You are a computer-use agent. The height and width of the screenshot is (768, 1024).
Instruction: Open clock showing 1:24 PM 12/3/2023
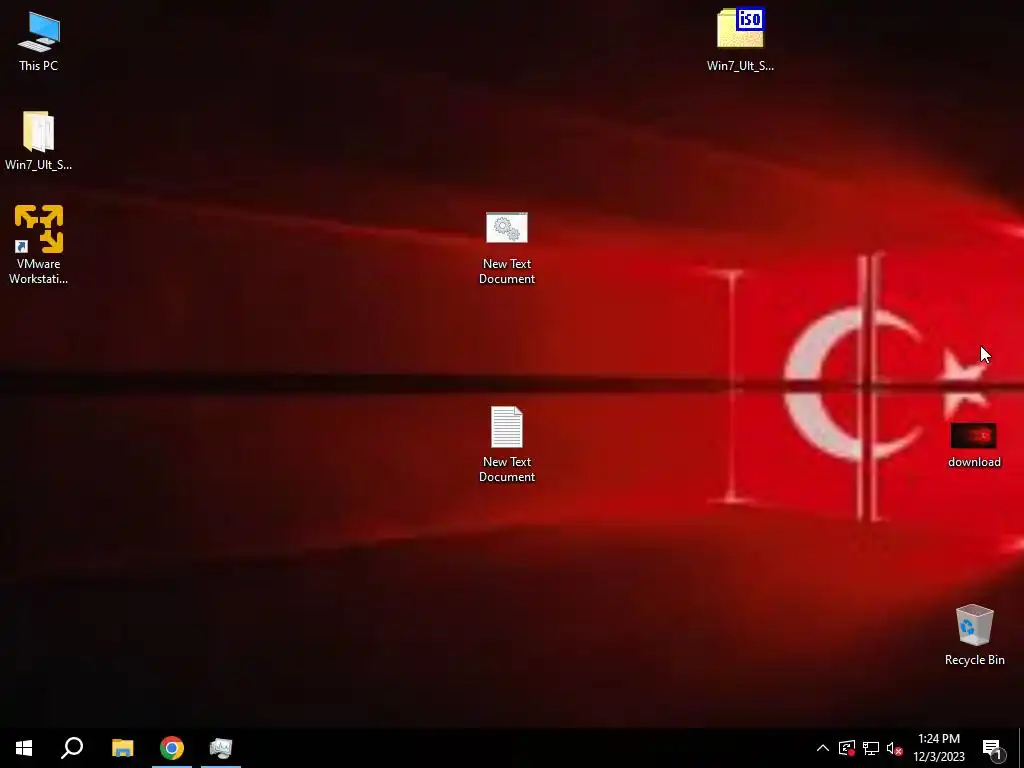click(938, 748)
